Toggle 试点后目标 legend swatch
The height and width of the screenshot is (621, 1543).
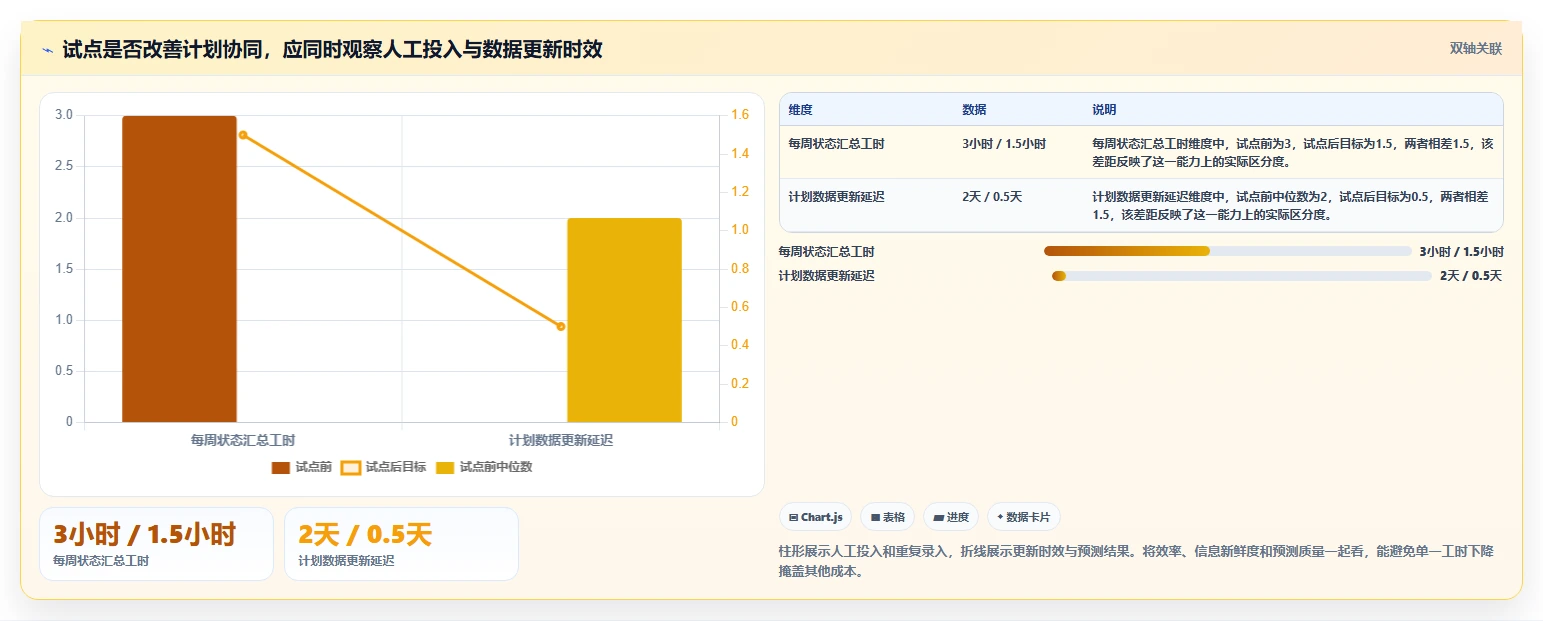[x=351, y=467]
